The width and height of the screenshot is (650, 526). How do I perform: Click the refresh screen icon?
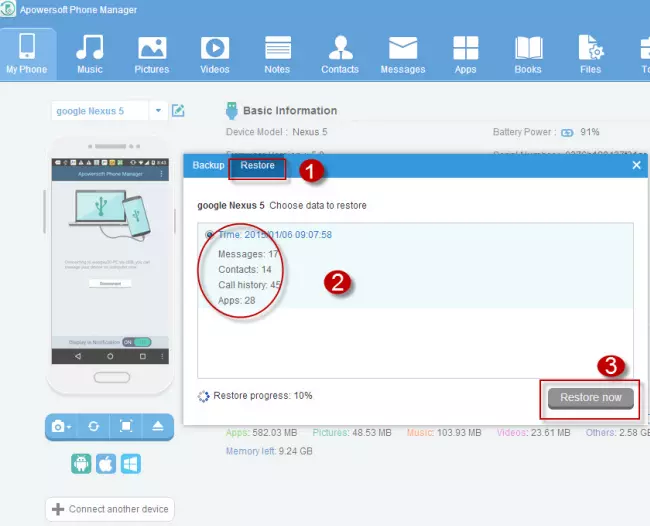(x=94, y=426)
